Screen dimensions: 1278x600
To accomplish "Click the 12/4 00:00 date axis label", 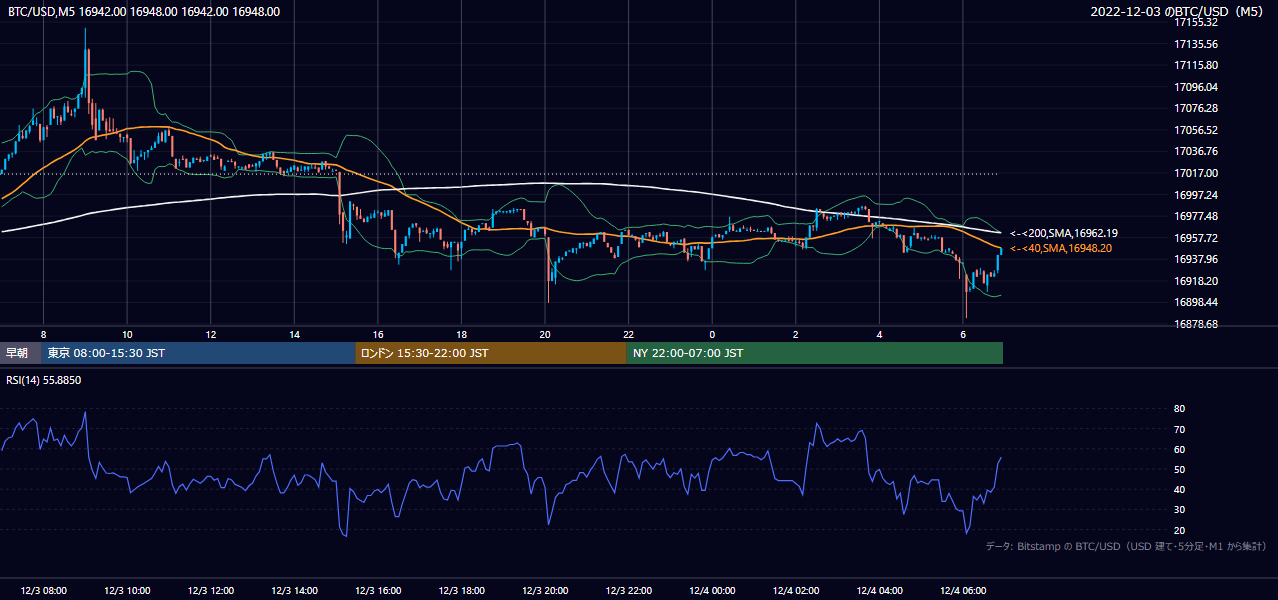I will tap(712, 590).
